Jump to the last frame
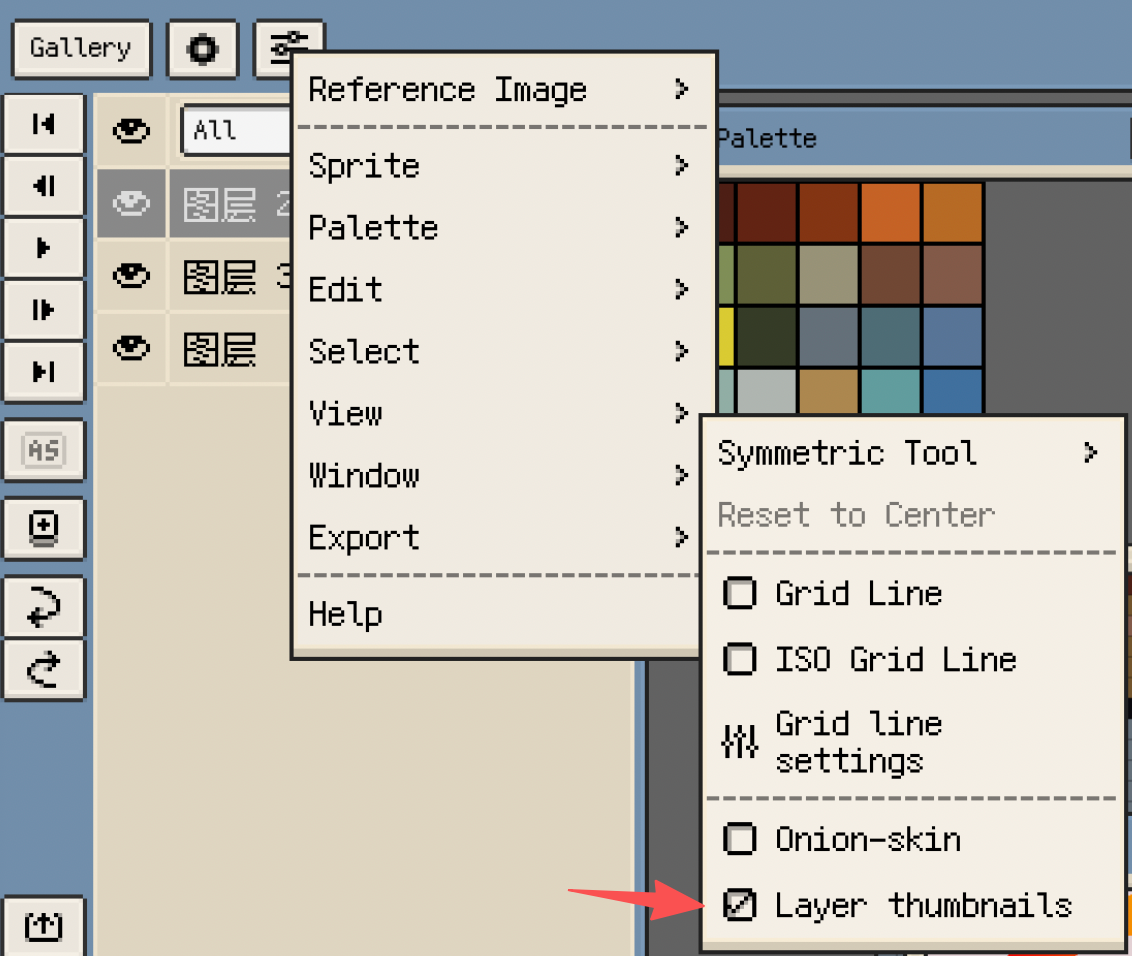Image resolution: width=1132 pixels, height=956 pixels. pos(44,372)
